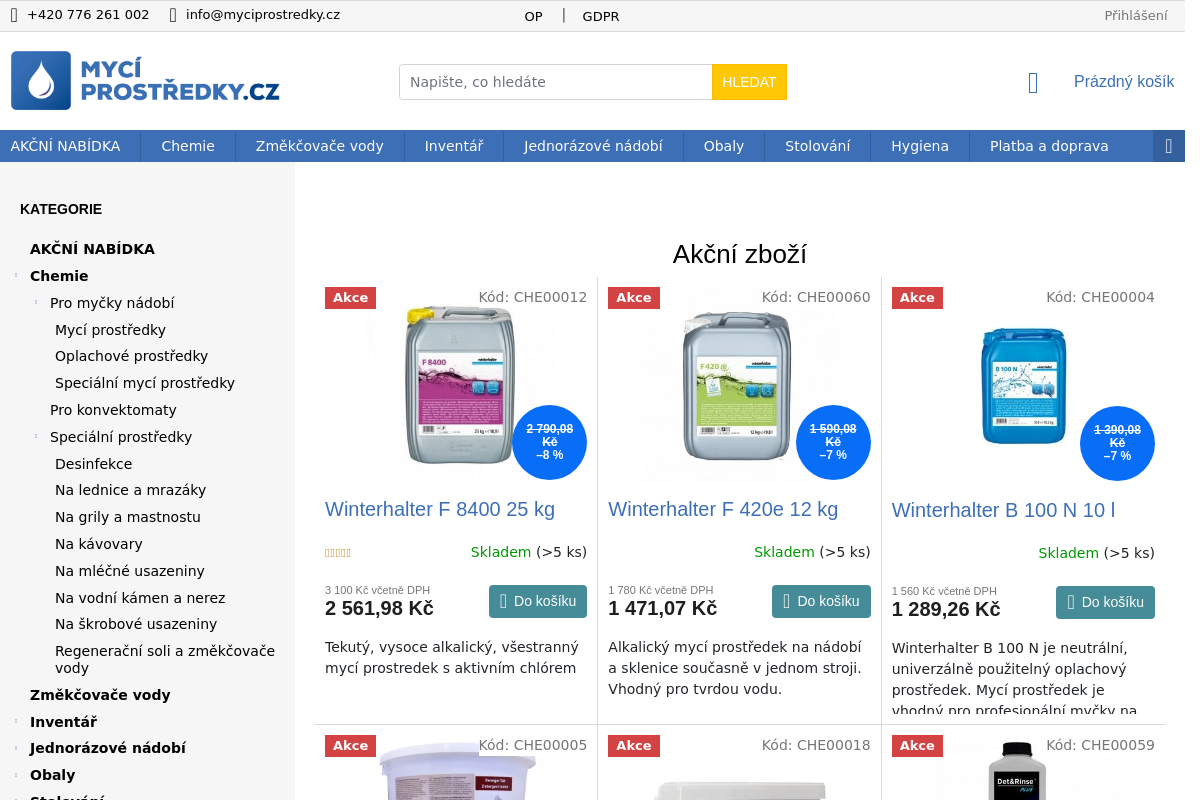Select Oplachové prostředky in the sidebar
The height and width of the screenshot is (800, 1200).
(x=131, y=356)
